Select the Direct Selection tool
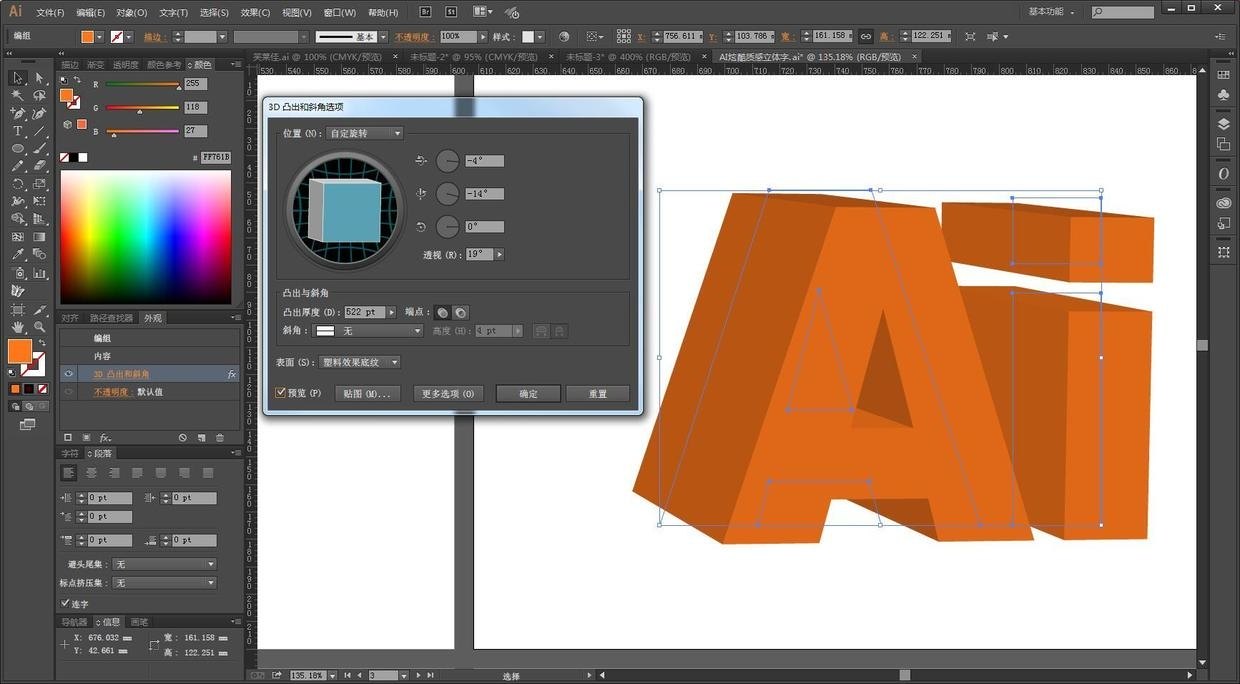The width and height of the screenshot is (1240, 684). click(x=39, y=78)
